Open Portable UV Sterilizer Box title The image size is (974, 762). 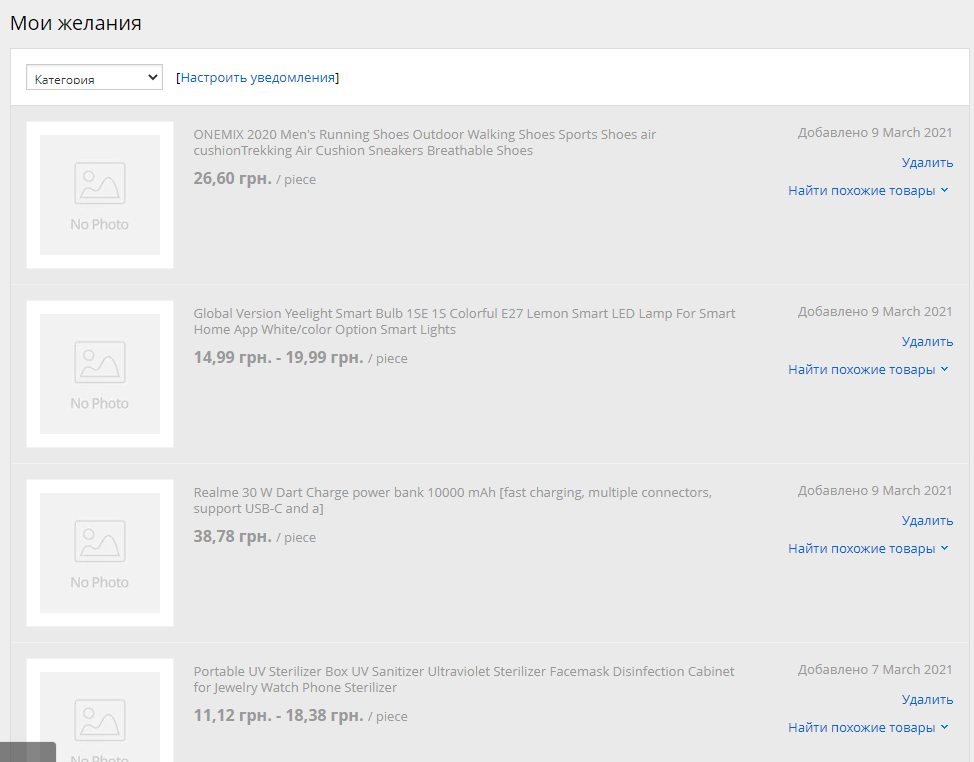pyautogui.click(x=463, y=679)
